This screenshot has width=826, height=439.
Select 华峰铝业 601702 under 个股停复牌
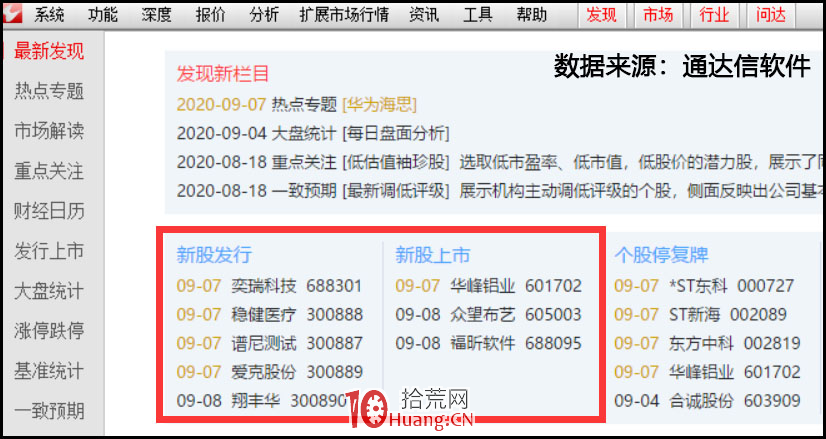[x=707, y=372]
